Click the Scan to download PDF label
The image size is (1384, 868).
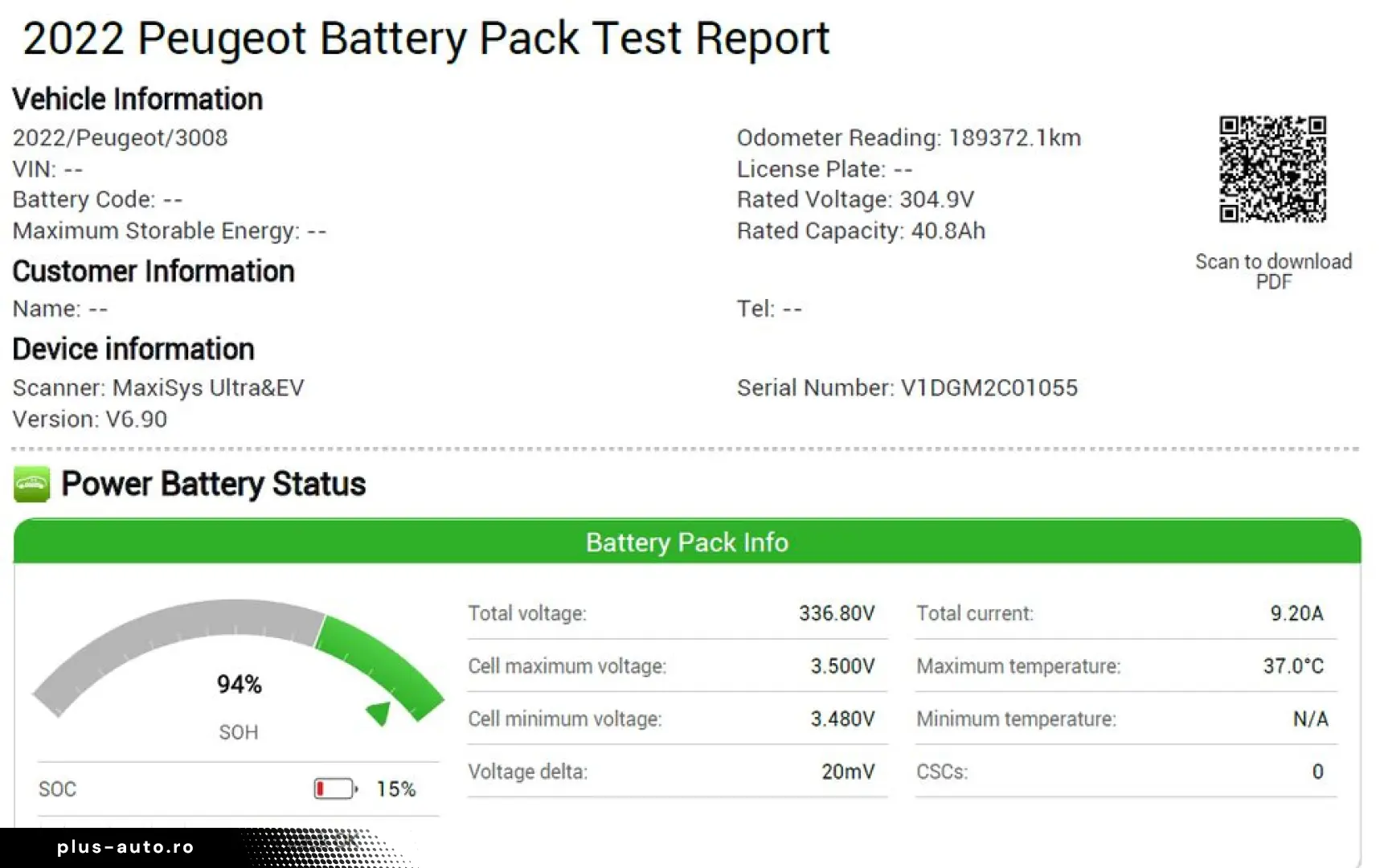click(x=1273, y=272)
